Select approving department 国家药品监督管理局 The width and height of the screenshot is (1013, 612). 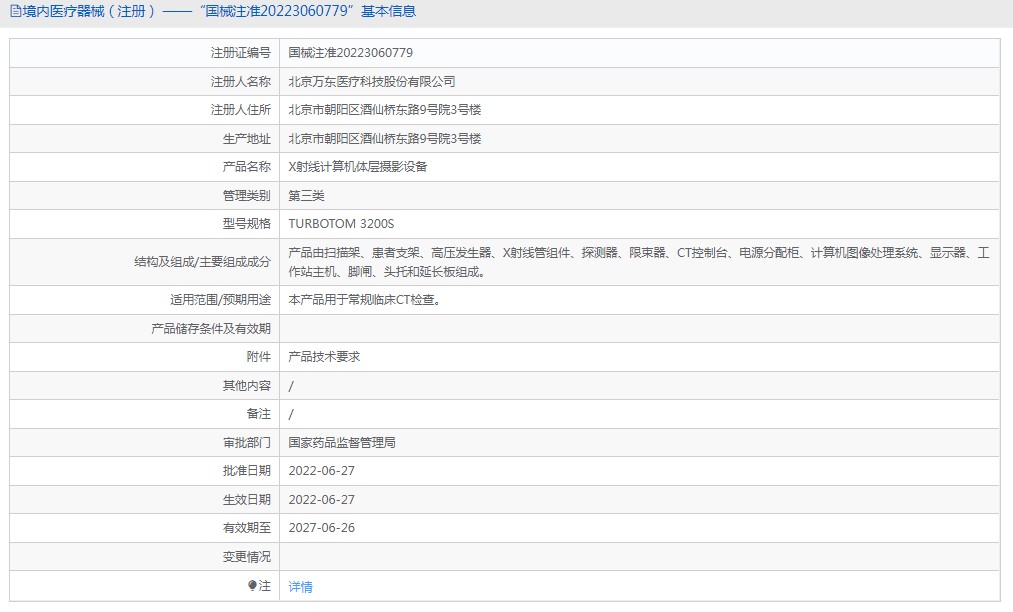pos(342,443)
